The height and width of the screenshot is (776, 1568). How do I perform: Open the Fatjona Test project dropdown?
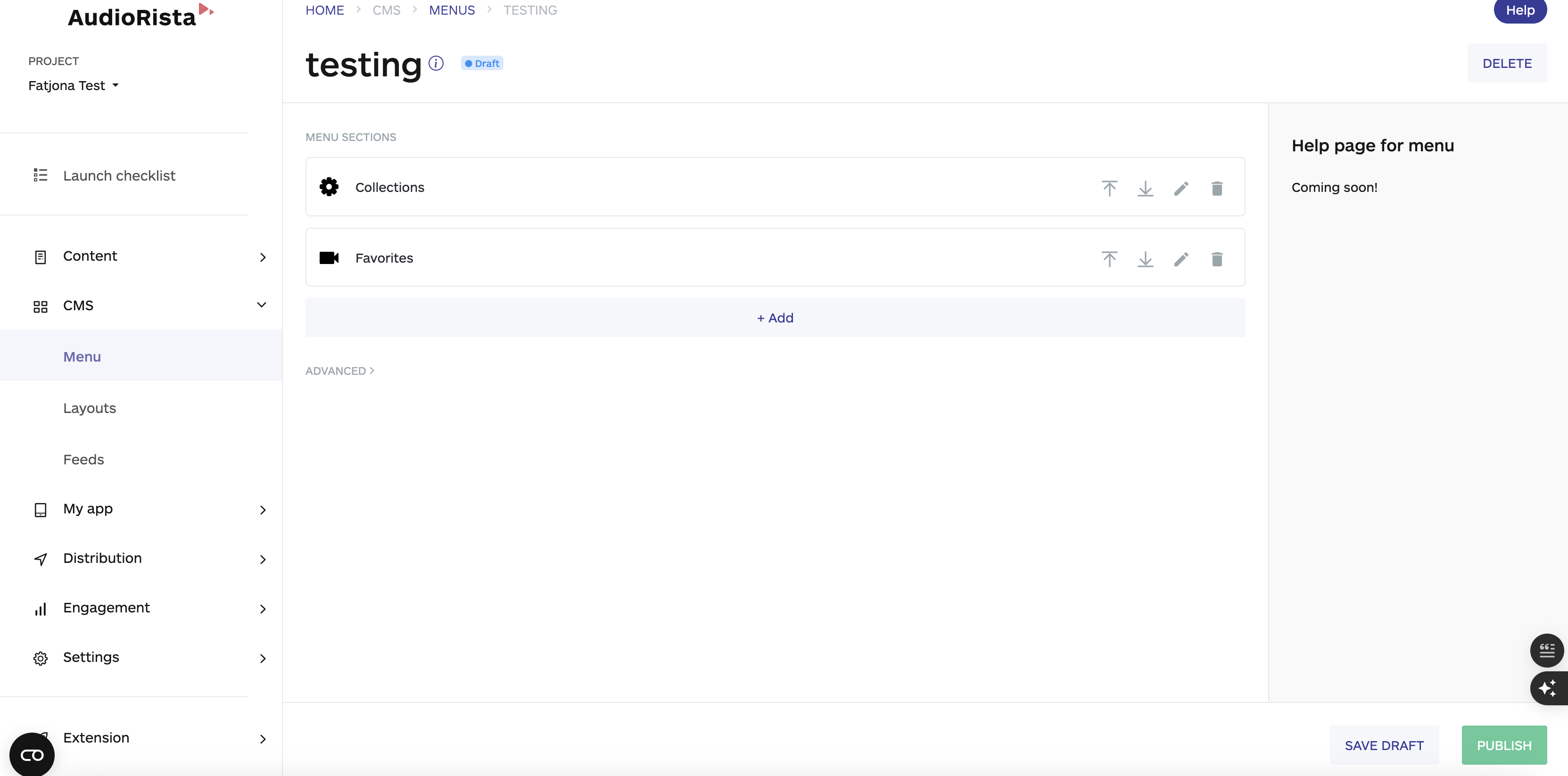click(73, 86)
